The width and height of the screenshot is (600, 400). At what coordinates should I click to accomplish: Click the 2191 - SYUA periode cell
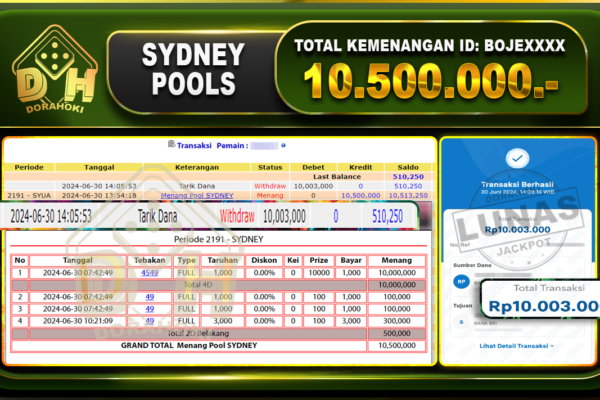tap(29, 195)
